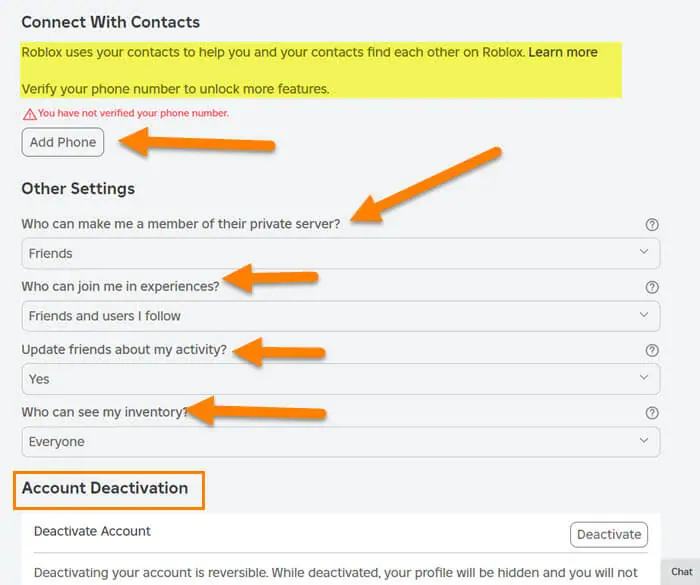700x585 pixels.
Task: Open the Yes activity update dropdown
Action: [341, 379]
